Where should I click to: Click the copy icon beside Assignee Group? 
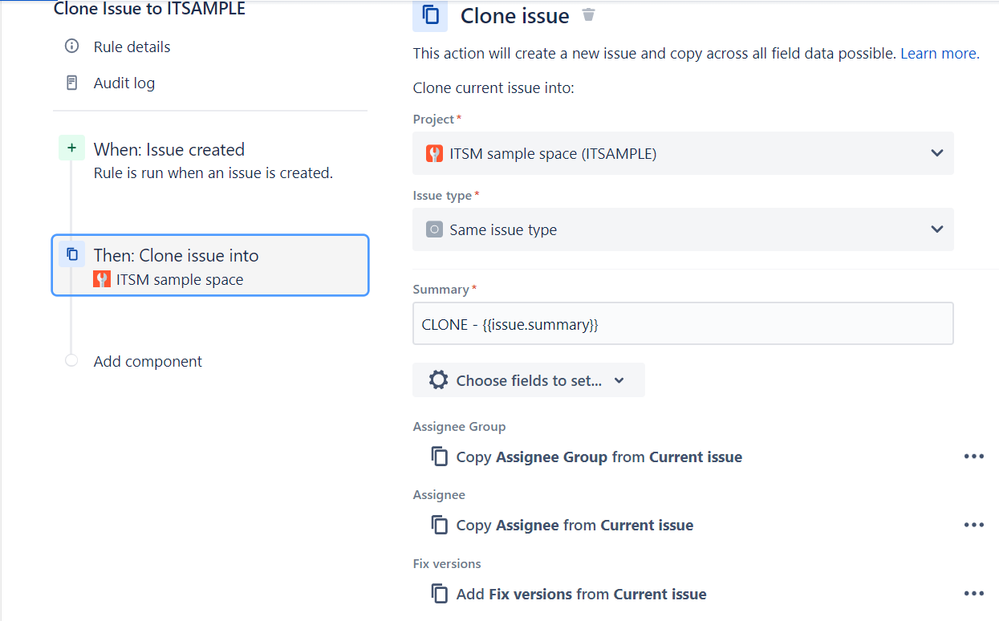coord(440,456)
